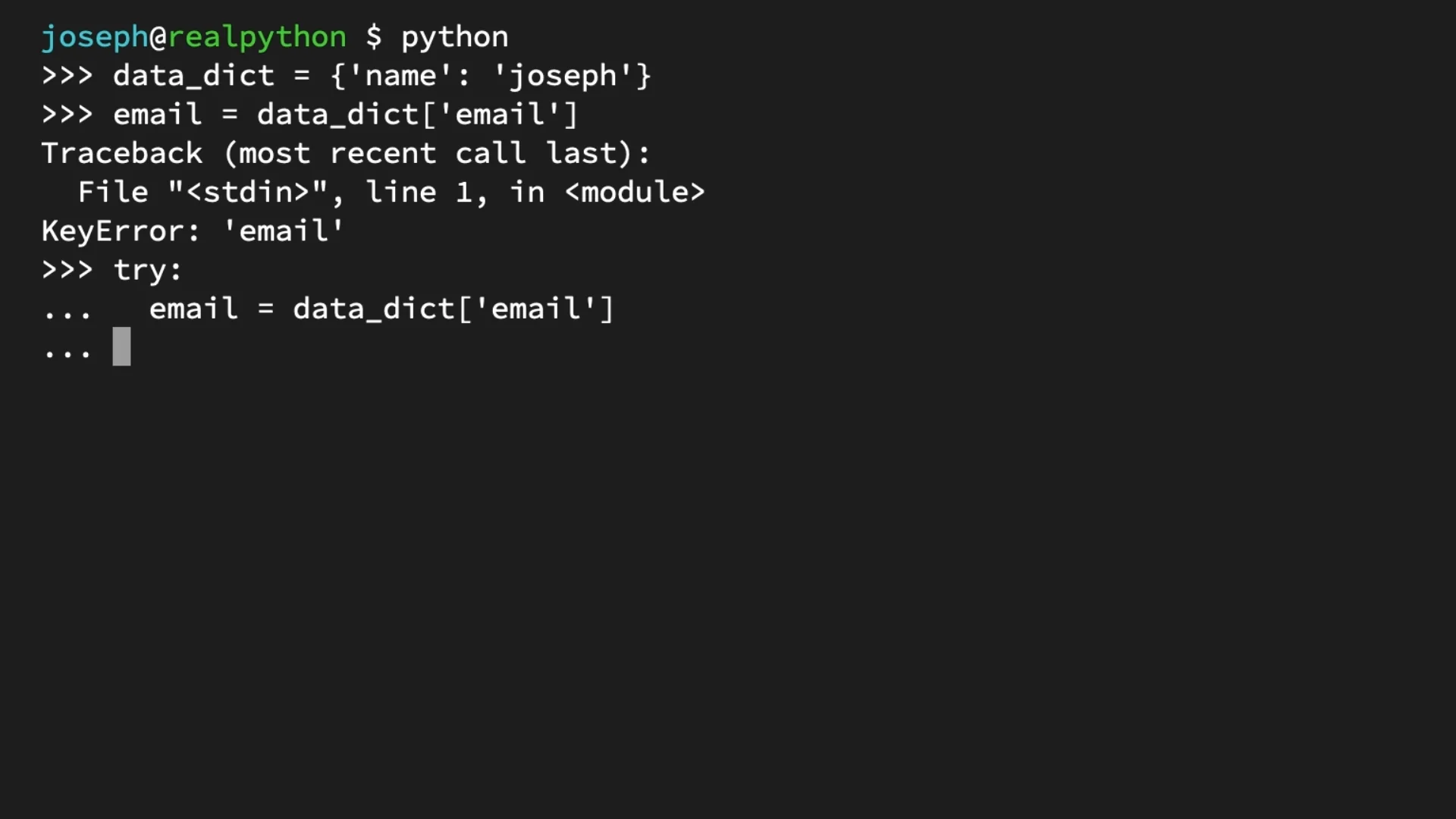Click the 'email' string after KeyError
Screen dimensions: 1456x819
click(x=284, y=231)
